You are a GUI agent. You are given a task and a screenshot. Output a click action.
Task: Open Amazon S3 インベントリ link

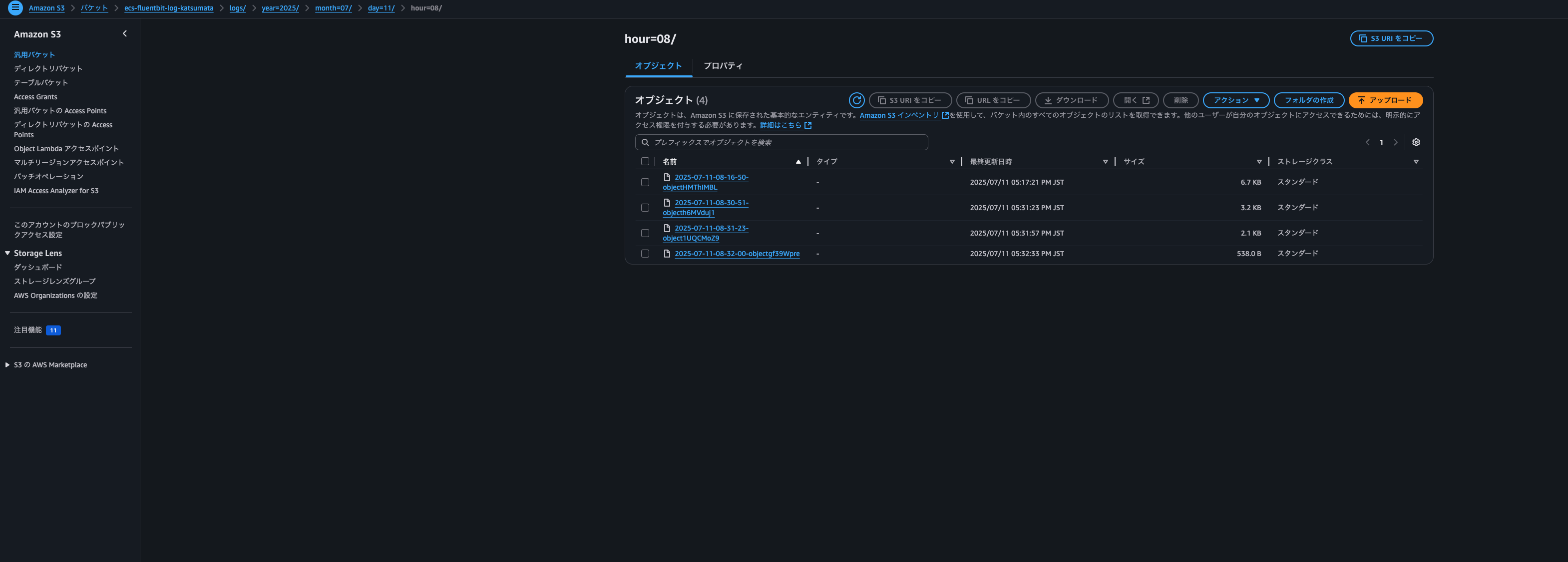(899, 116)
